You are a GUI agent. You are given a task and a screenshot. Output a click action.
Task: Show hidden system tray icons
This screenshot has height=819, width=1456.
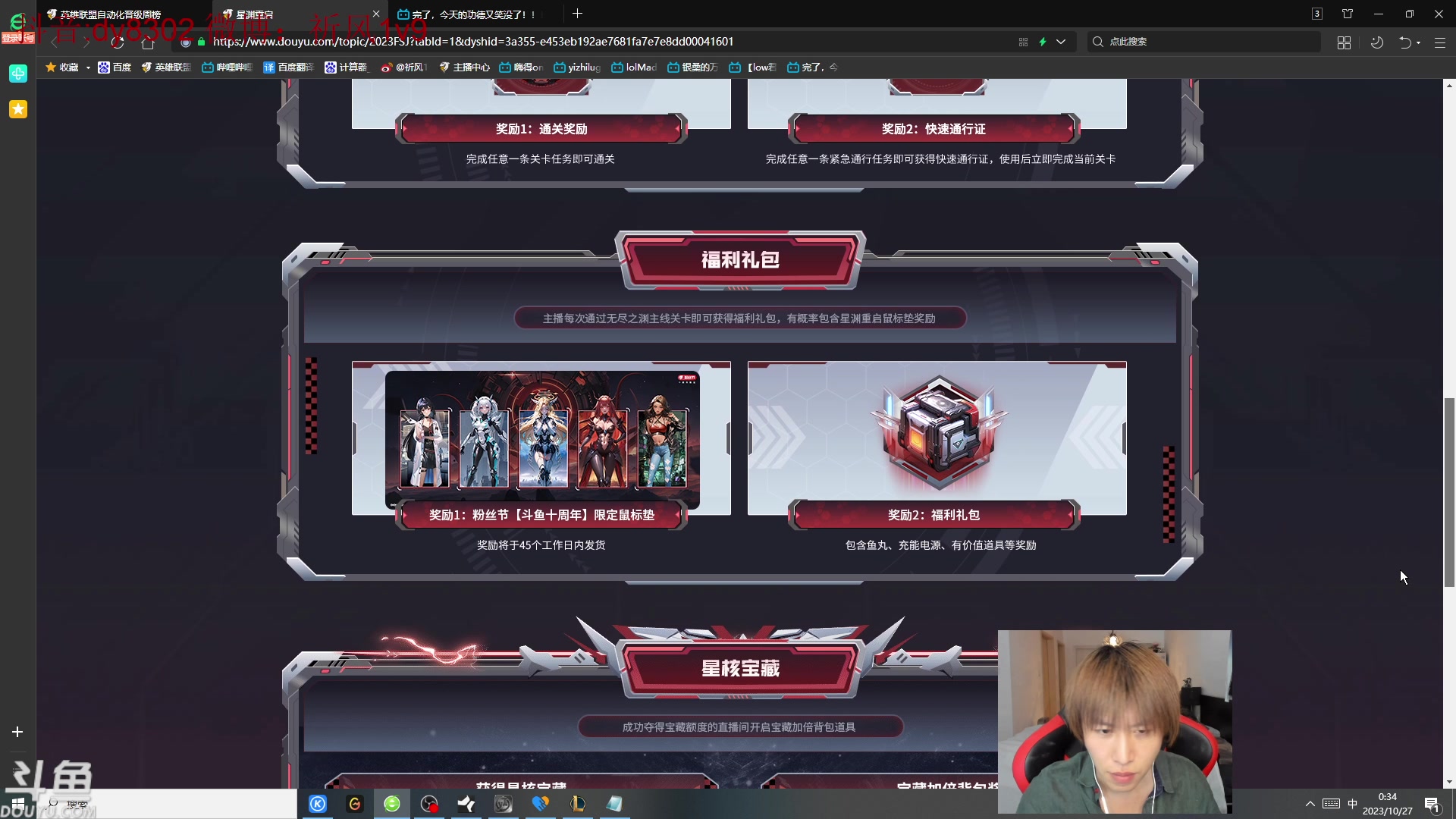click(1310, 804)
